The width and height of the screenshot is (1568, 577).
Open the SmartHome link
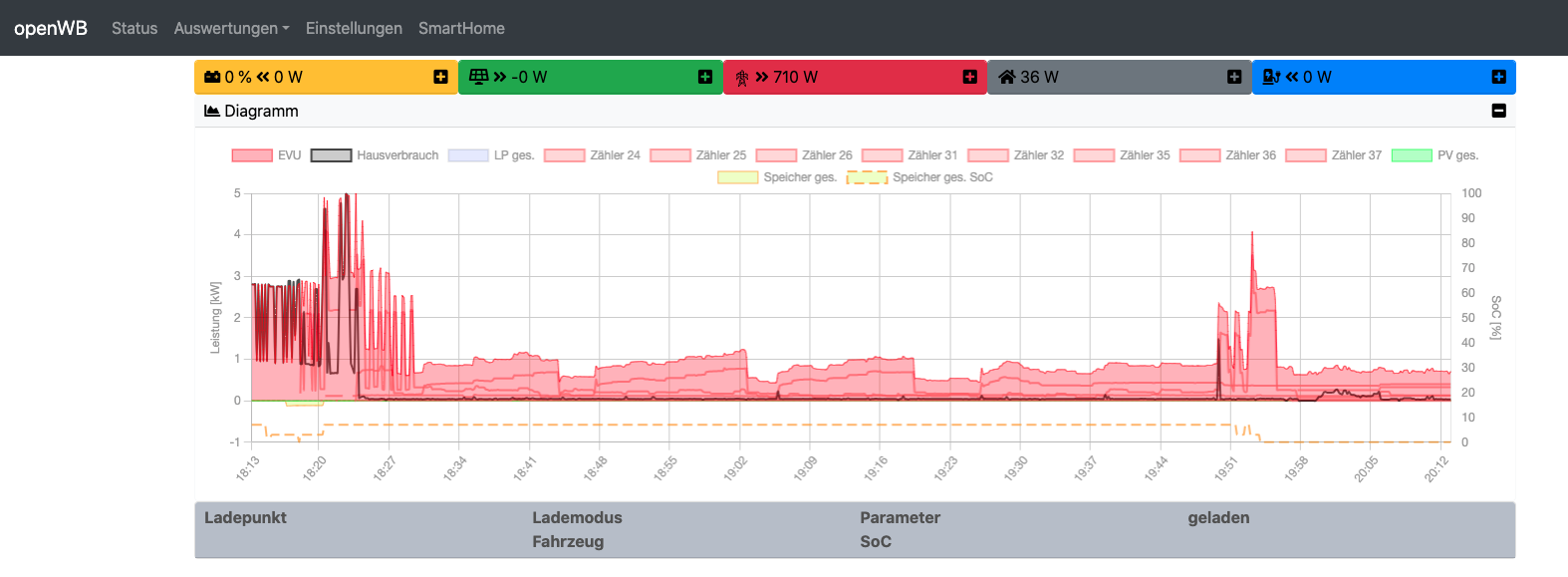click(x=461, y=28)
